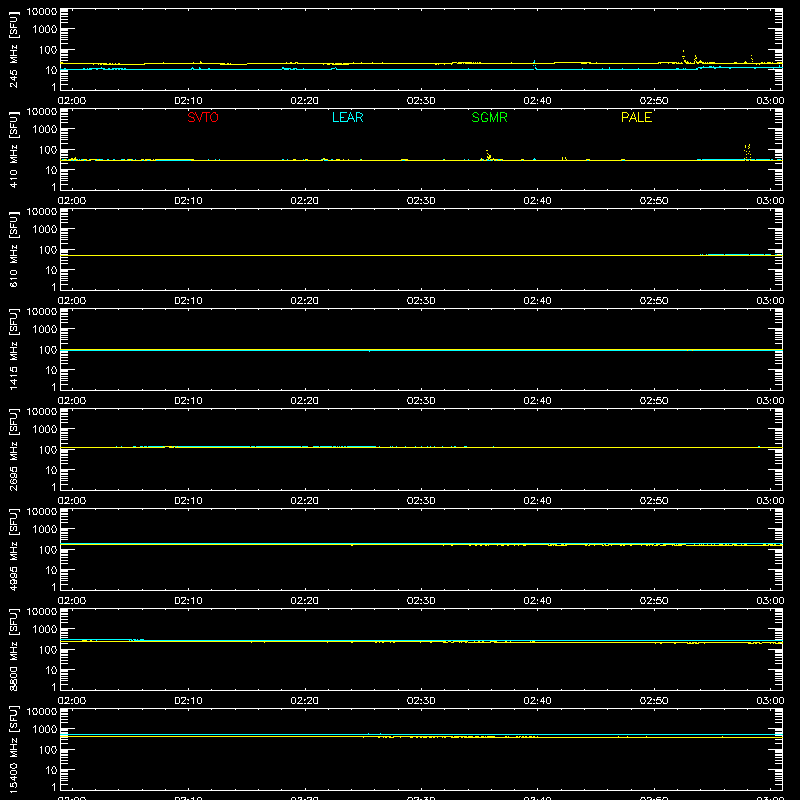The width and height of the screenshot is (800, 800).
Task: Click the cyan spike near 02:40 at 245 MHz
Action: (535, 64)
